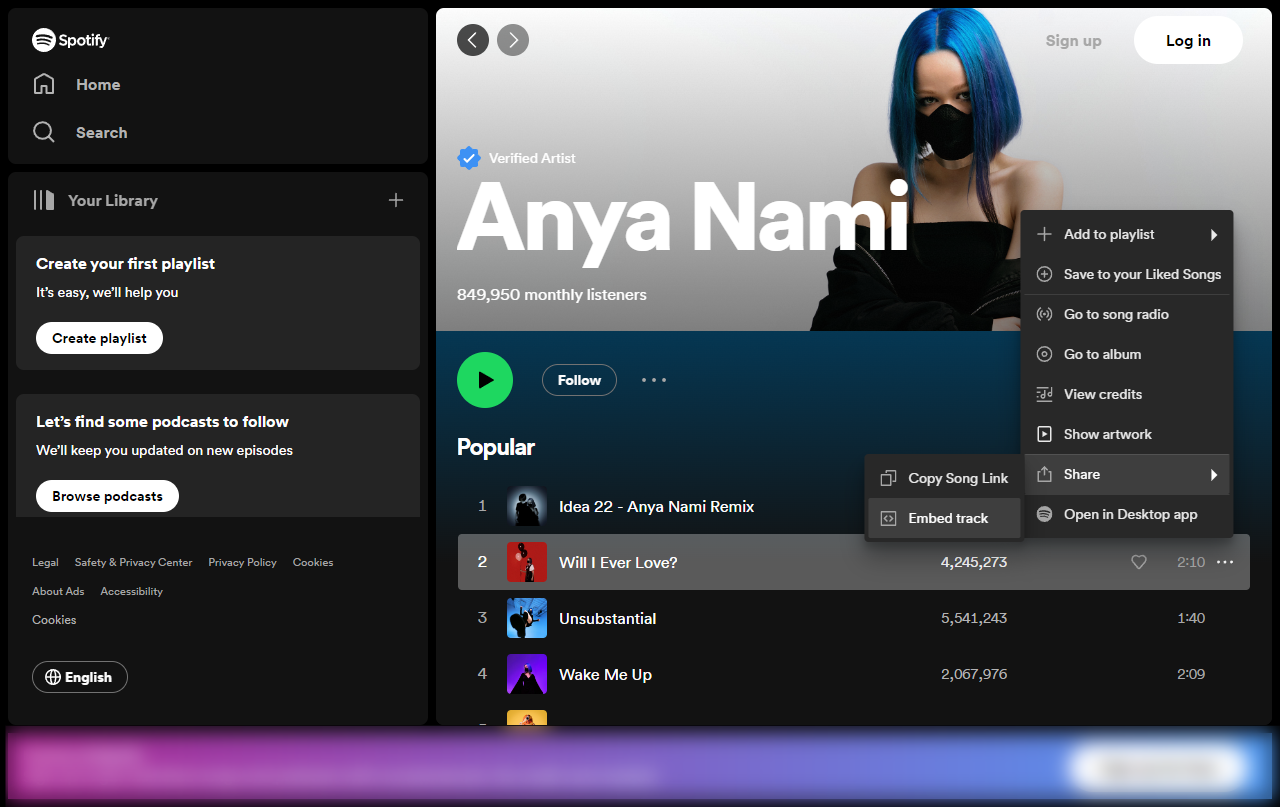The image size is (1280, 807).
Task: Navigate back with the left arrow button
Action: pyautogui.click(x=473, y=40)
